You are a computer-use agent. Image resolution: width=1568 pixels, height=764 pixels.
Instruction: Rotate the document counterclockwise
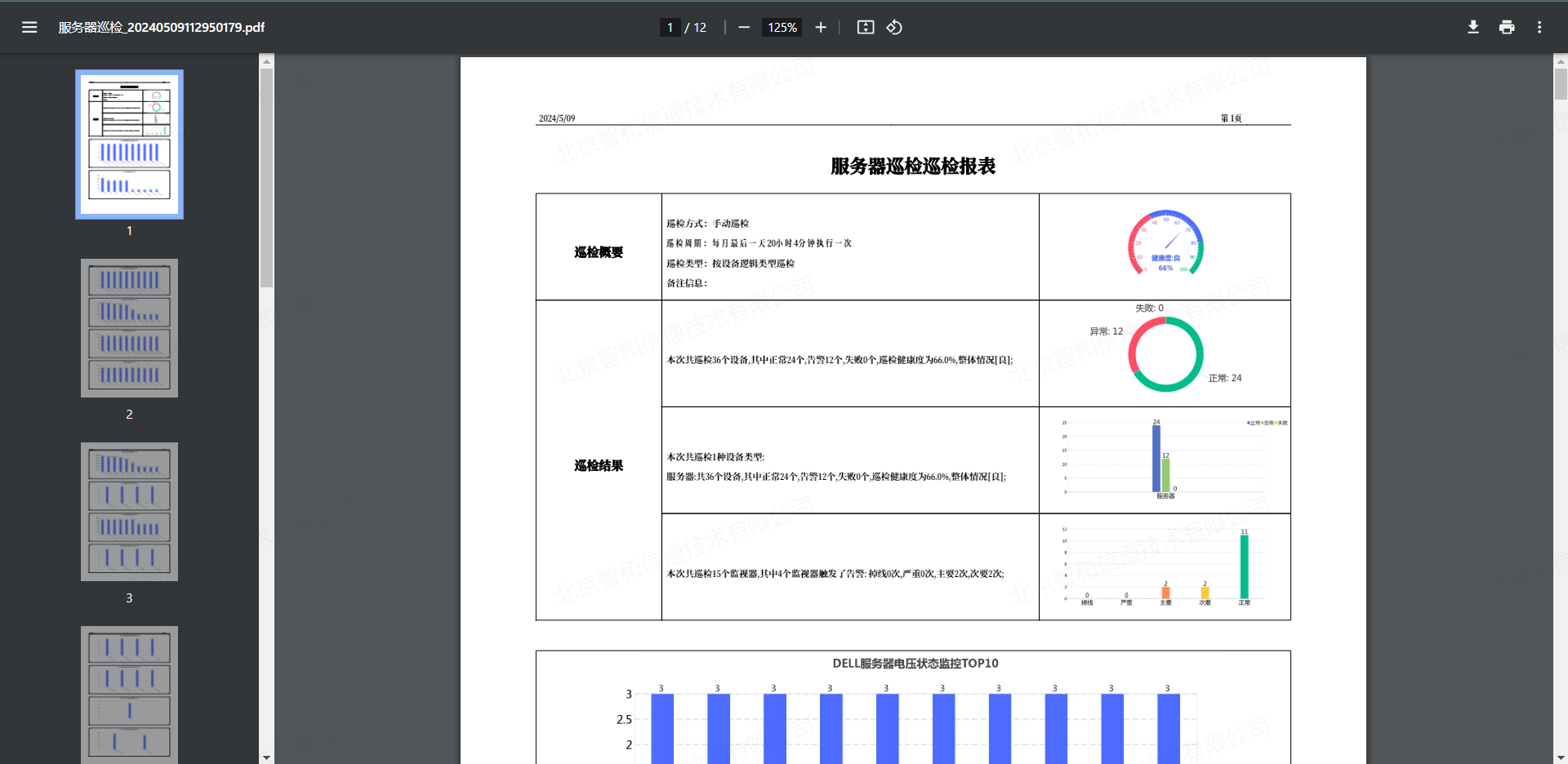click(x=894, y=27)
